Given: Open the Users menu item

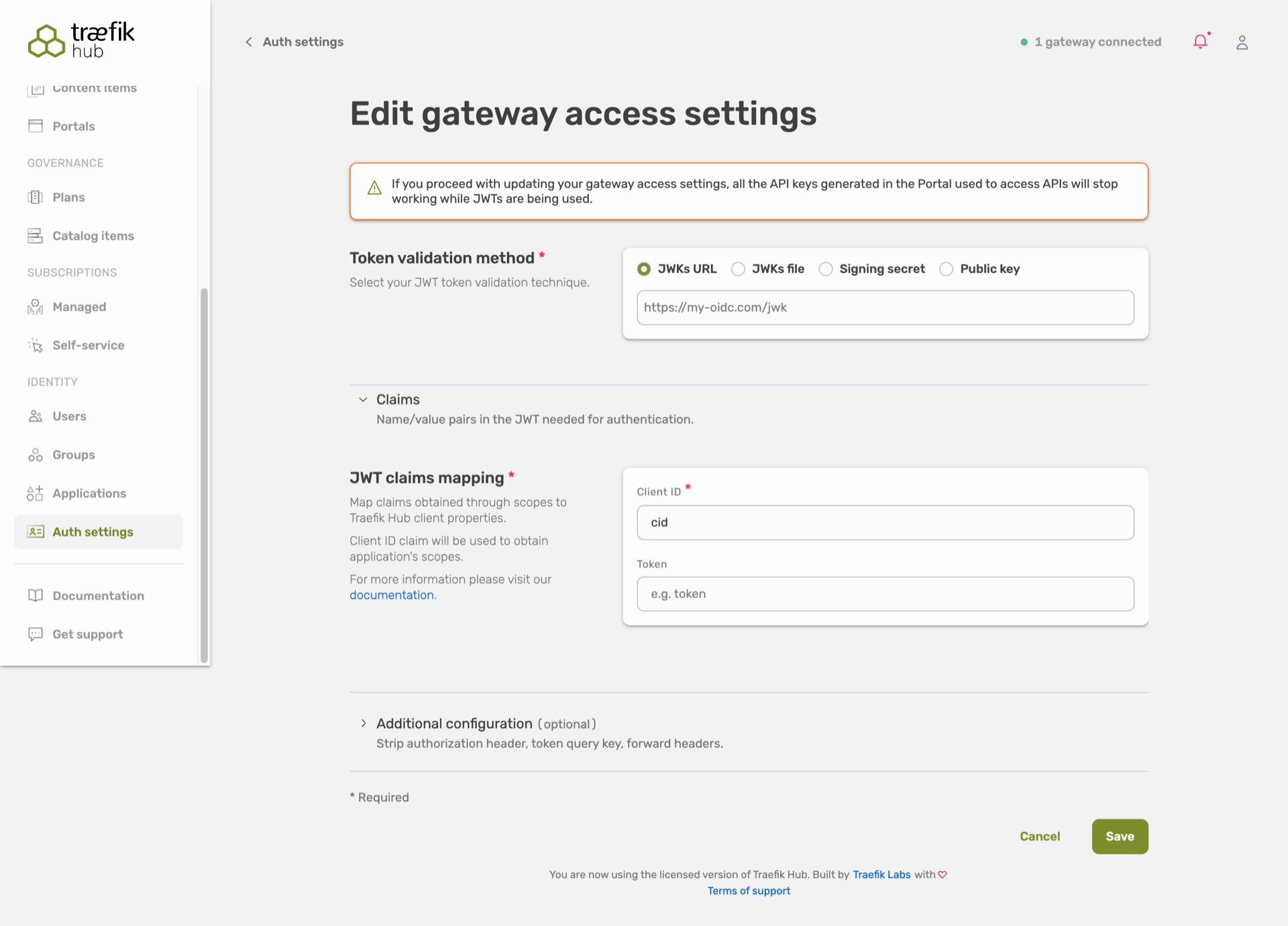Looking at the screenshot, I should pyautogui.click(x=99, y=416).
